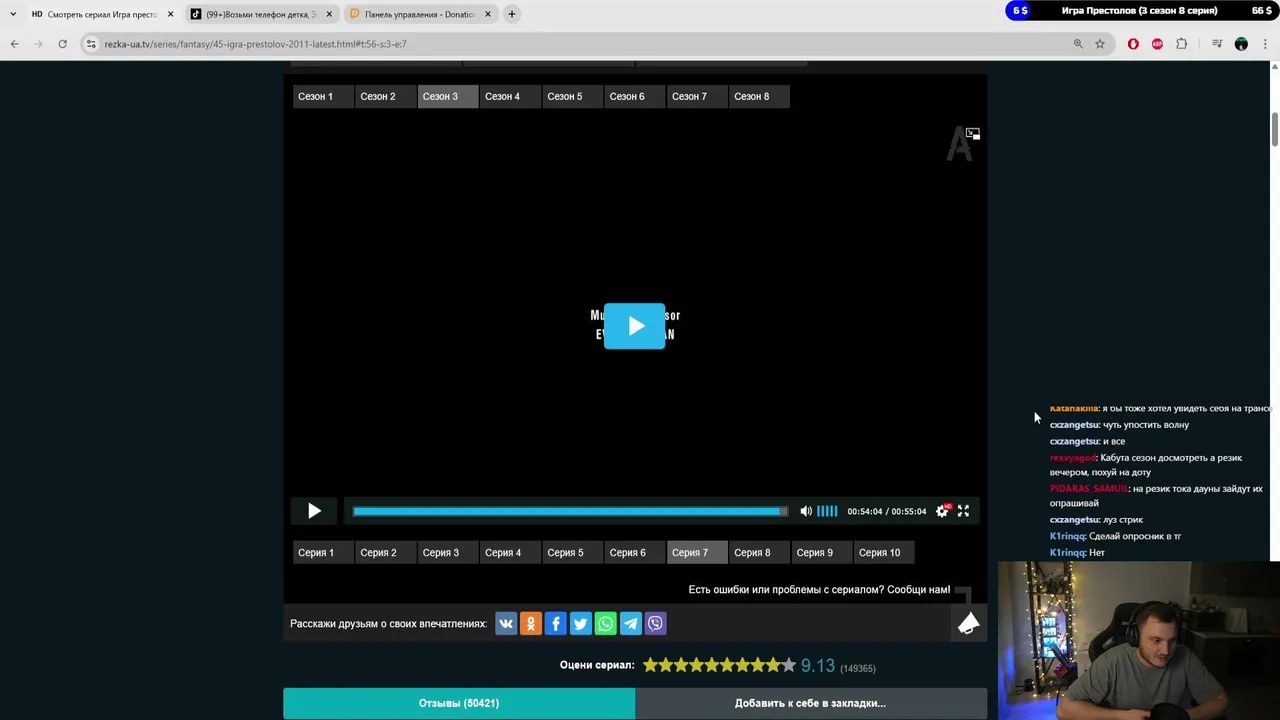Click Добавить к себе в закладки button

[811, 703]
